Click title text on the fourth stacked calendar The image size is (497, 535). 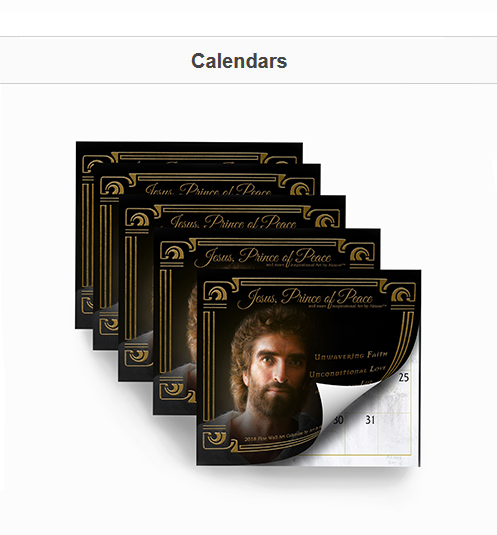pos(262,257)
